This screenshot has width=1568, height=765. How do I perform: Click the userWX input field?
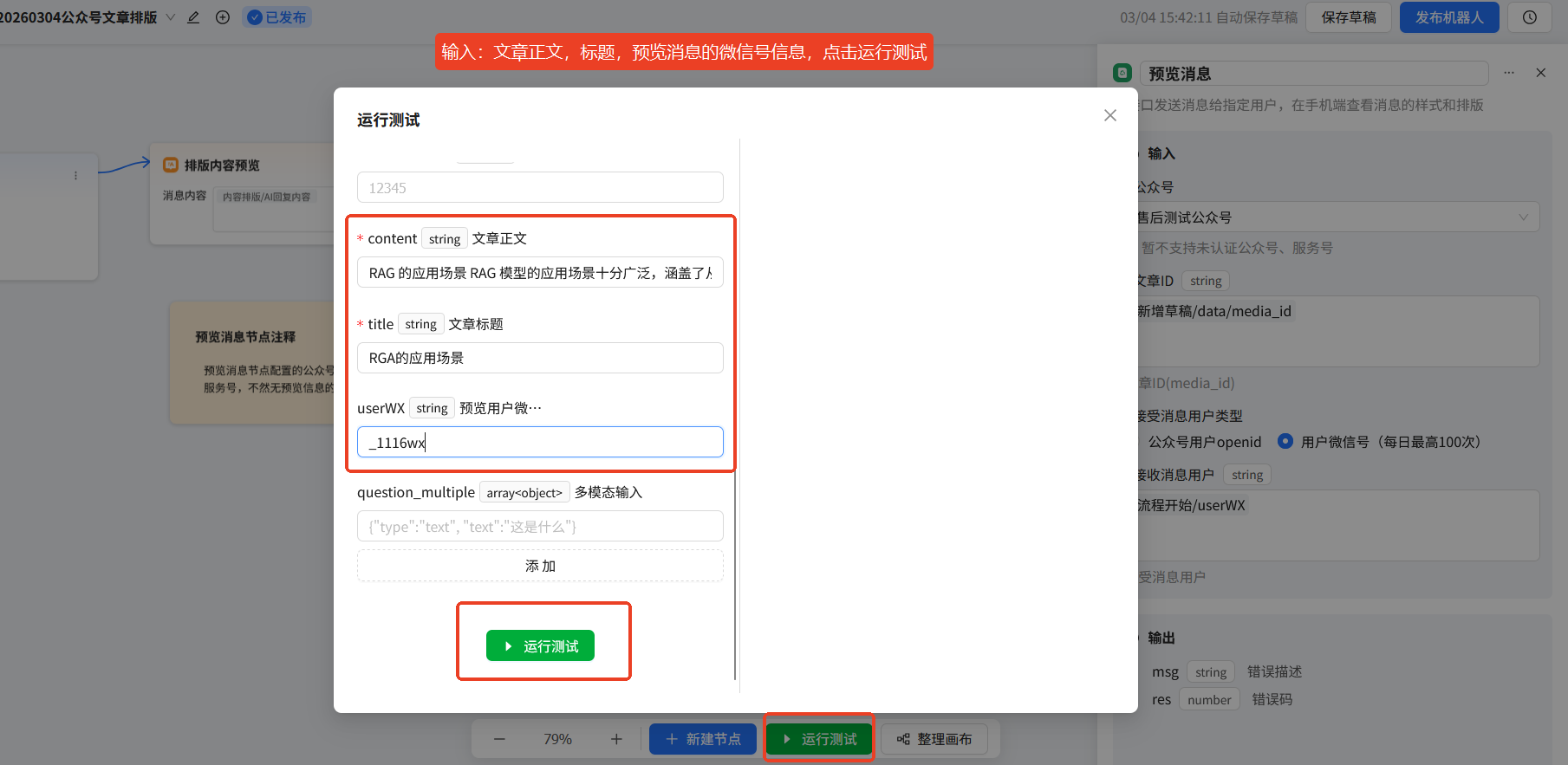540,443
